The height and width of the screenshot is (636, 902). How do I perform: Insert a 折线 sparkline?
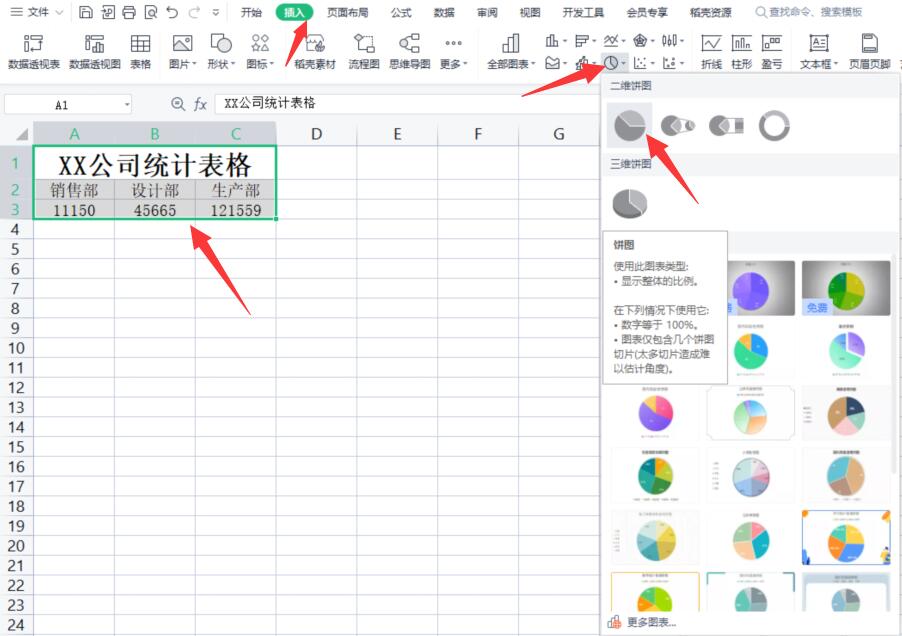click(712, 52)
